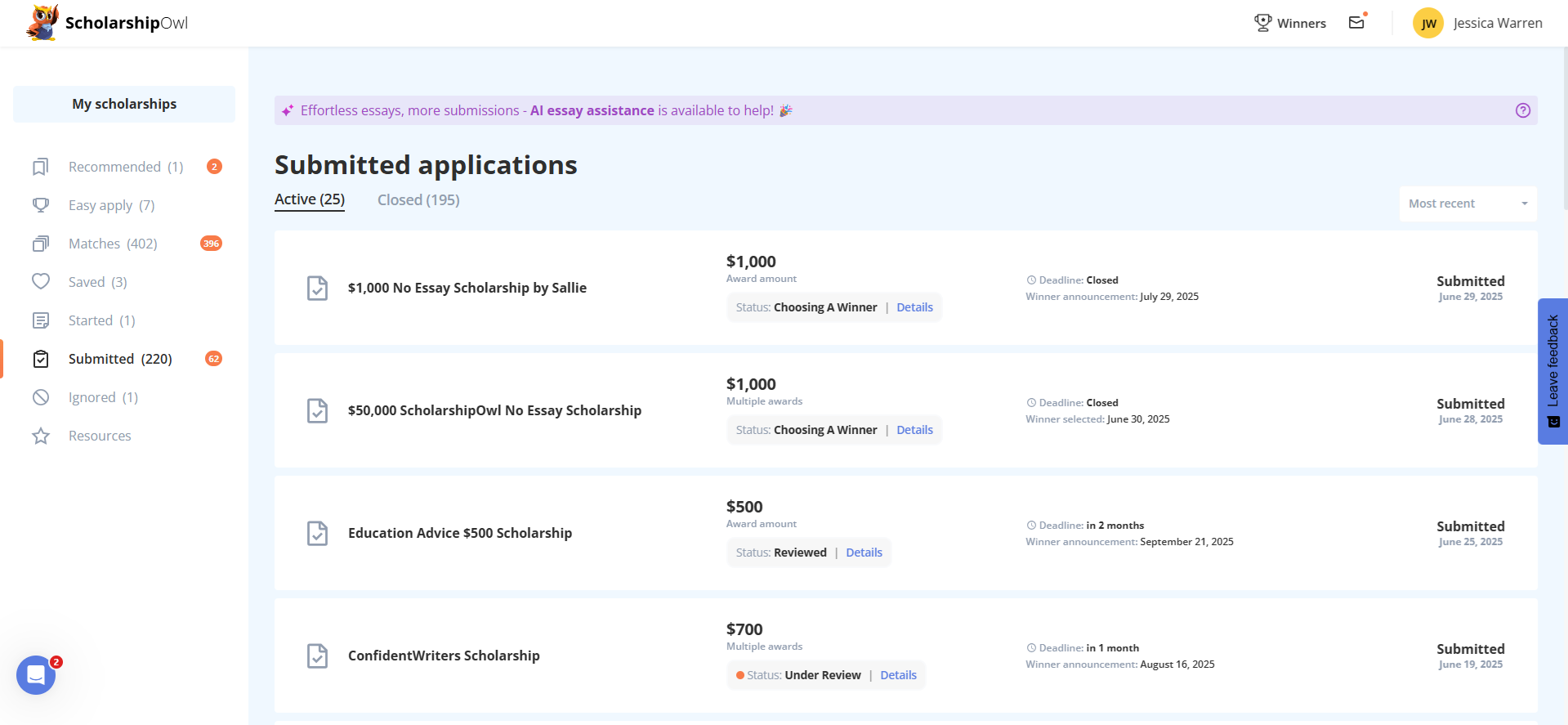
Task: Click the orange 2 Recommended badge
Action: [x=214, y=167]
